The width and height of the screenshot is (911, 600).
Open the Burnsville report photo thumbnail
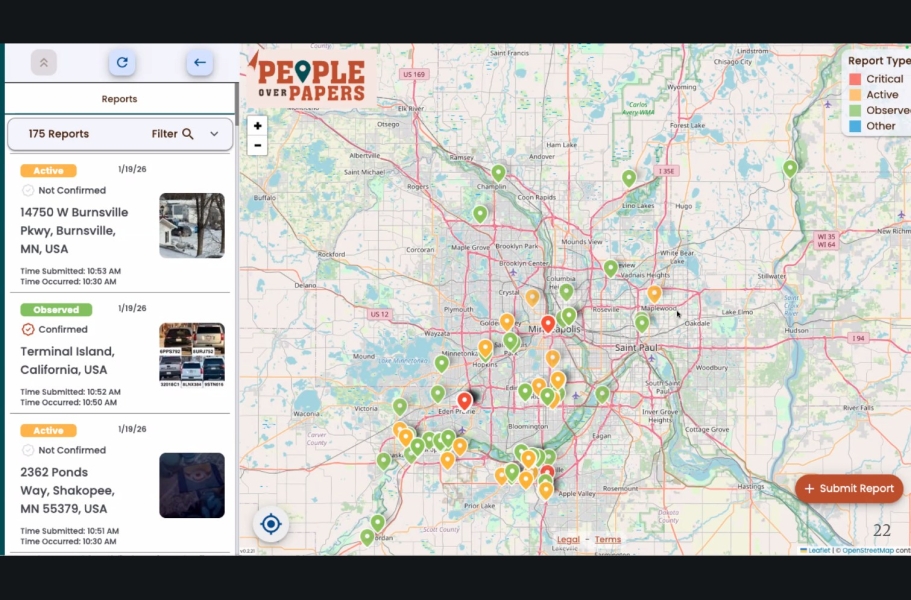coord(191,225)
